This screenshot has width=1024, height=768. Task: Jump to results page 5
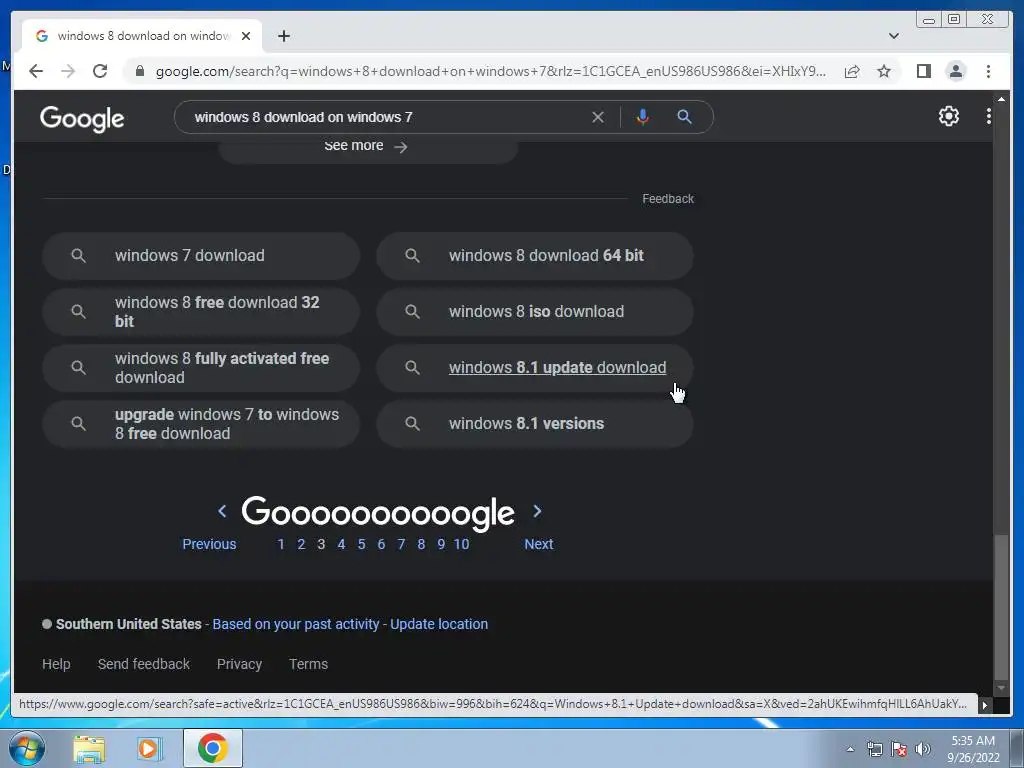pos(361,544)
